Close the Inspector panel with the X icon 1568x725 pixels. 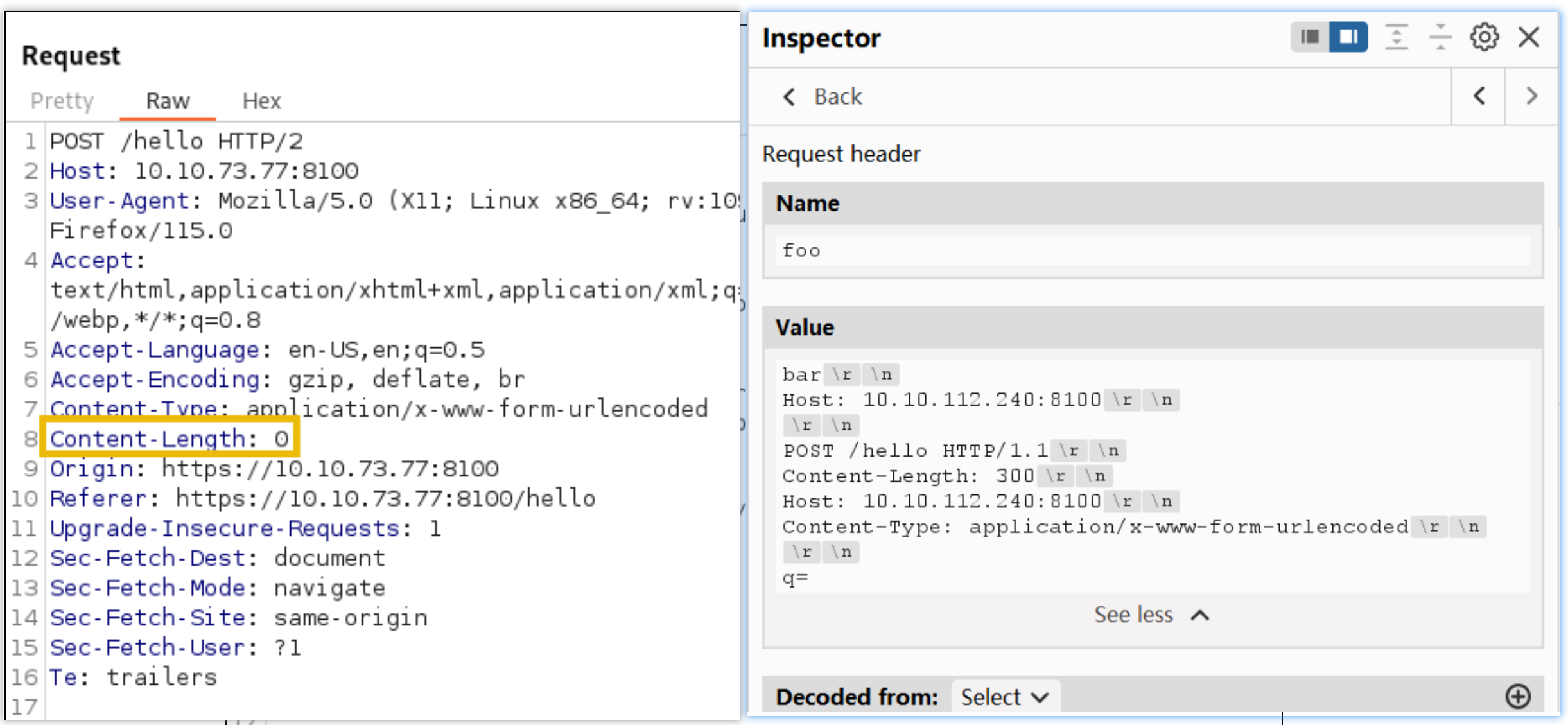click(1529, 37)
